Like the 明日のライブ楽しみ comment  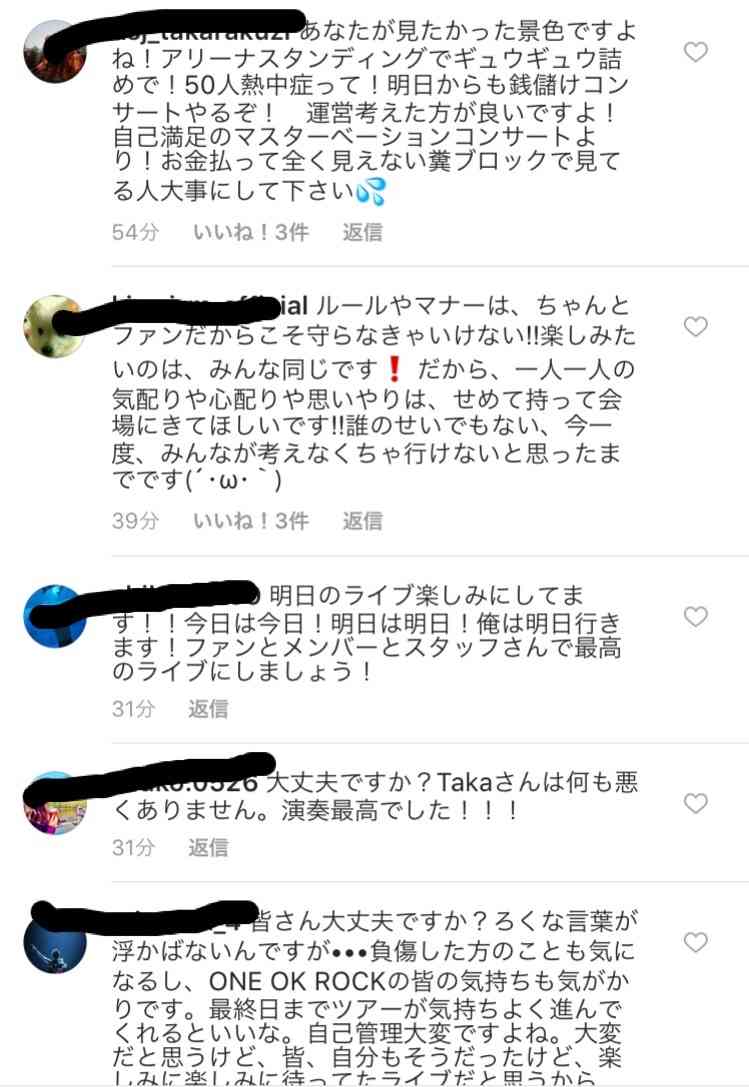click(696, 616)
